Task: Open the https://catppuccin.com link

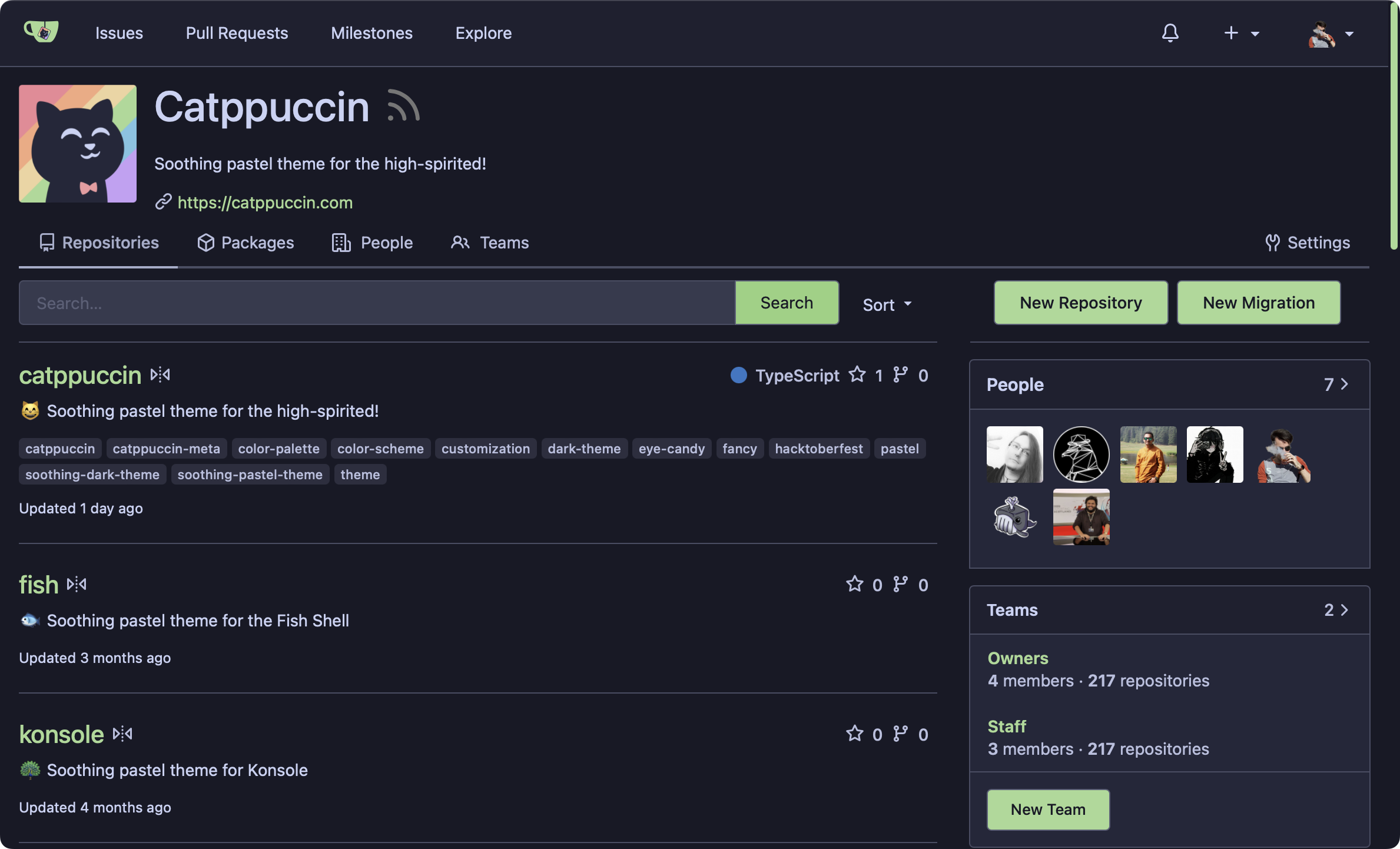Action: pos(265,203)
